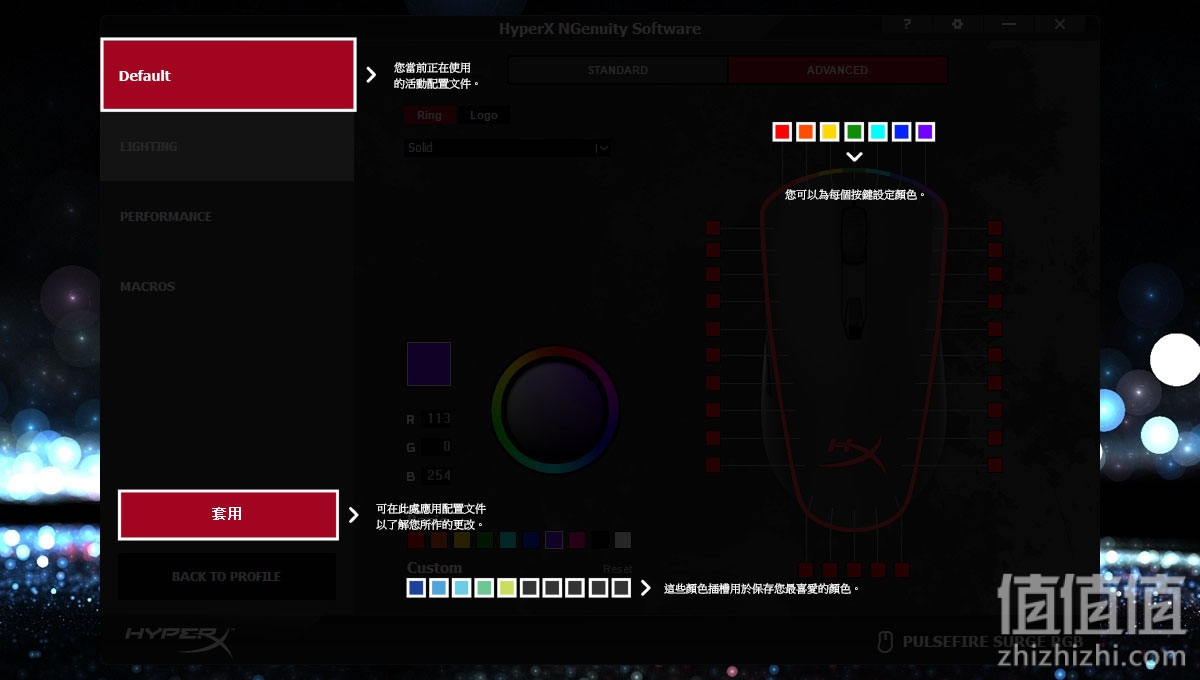The width and height of the screenshot is (1200, 680).
Task: Pick magenta swatch in dim preset palette
Action: point(577,540)
